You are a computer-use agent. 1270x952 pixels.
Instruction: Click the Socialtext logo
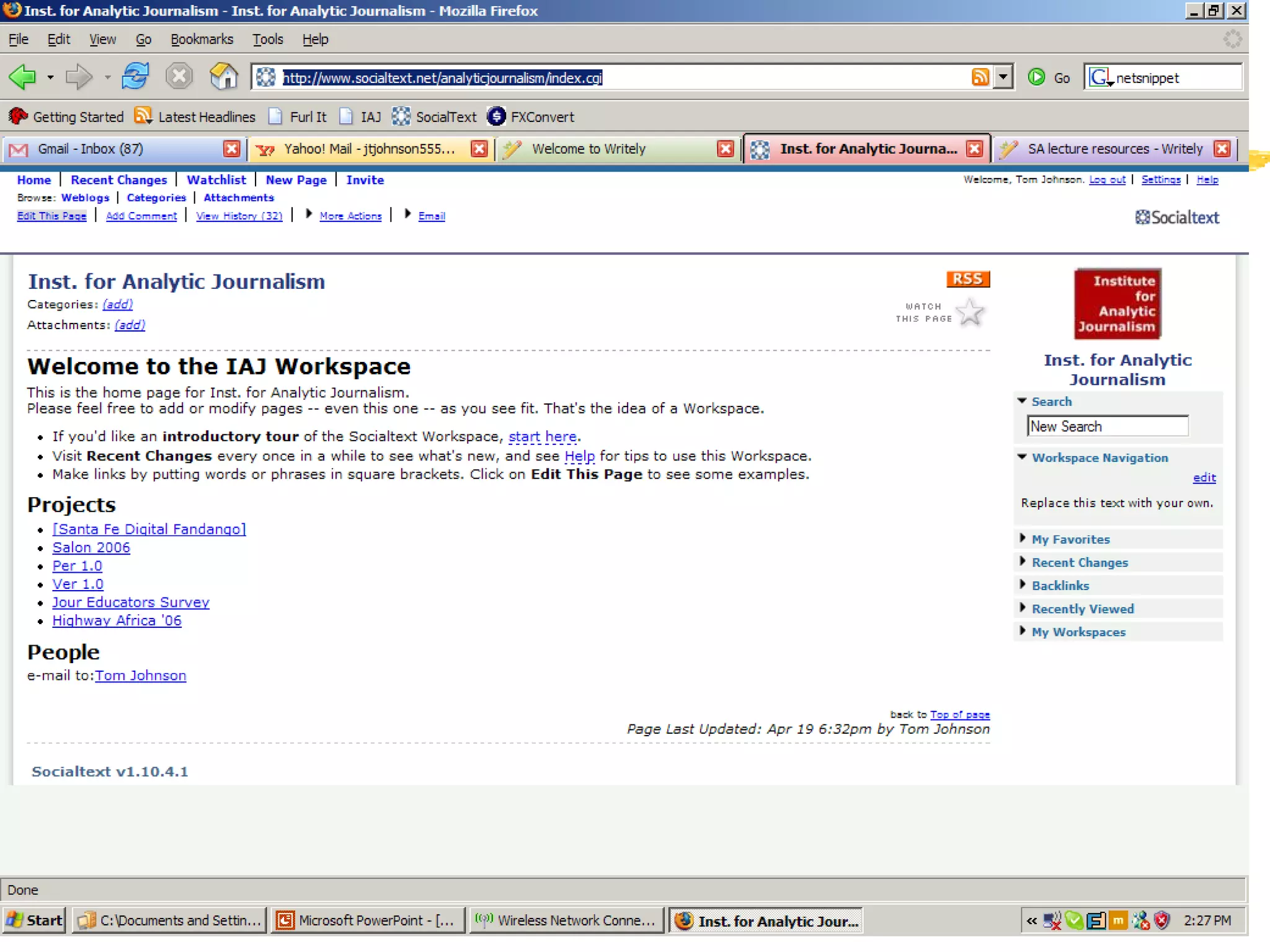point(1177,217)
